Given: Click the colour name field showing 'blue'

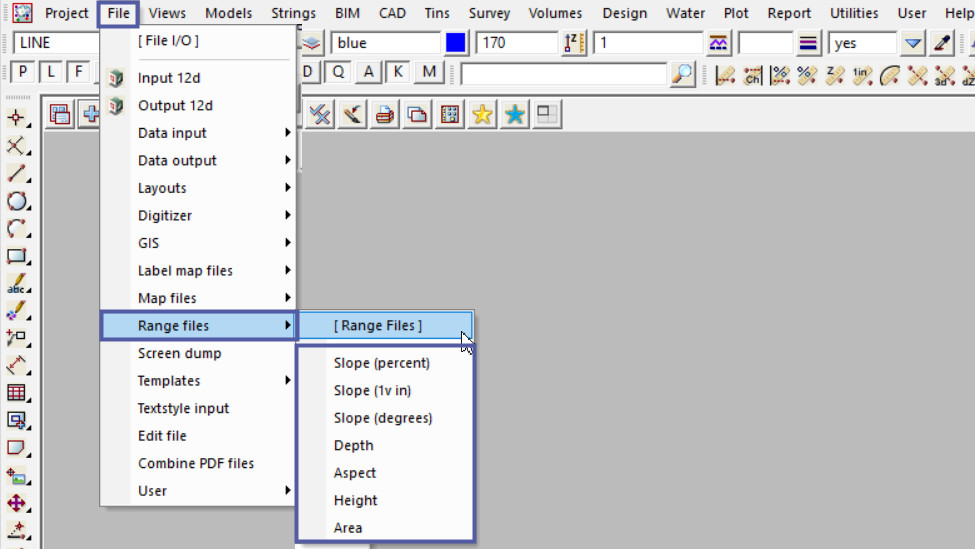Looking at the screenshot, I should 385,43.
